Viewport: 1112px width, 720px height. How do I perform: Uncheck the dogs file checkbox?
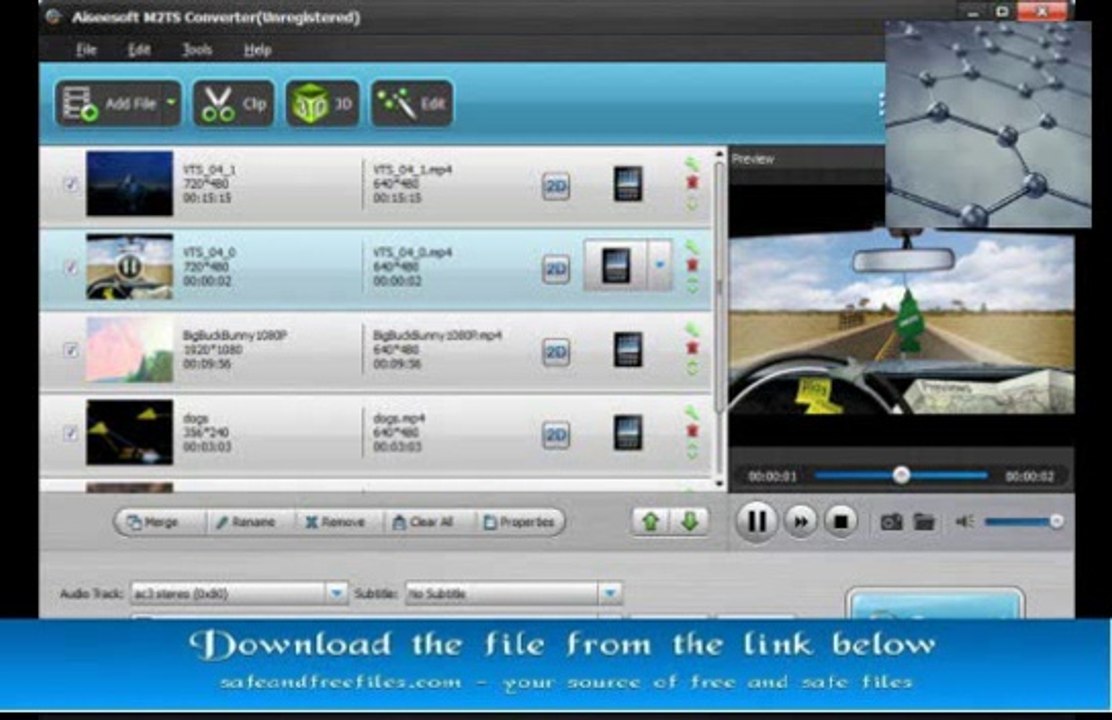[70, 433]
